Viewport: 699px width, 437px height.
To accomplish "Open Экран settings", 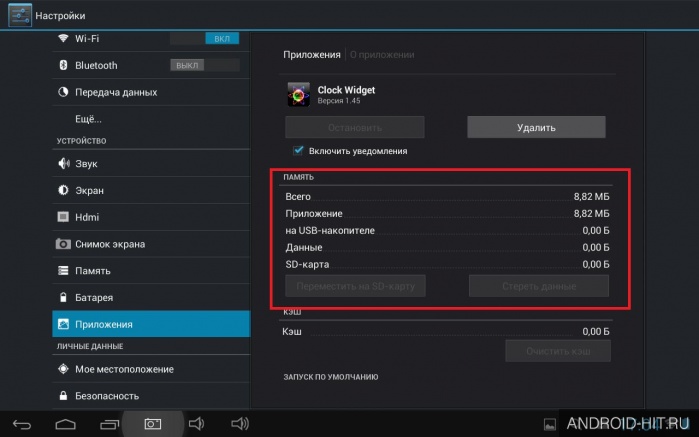I will point(151,190).
